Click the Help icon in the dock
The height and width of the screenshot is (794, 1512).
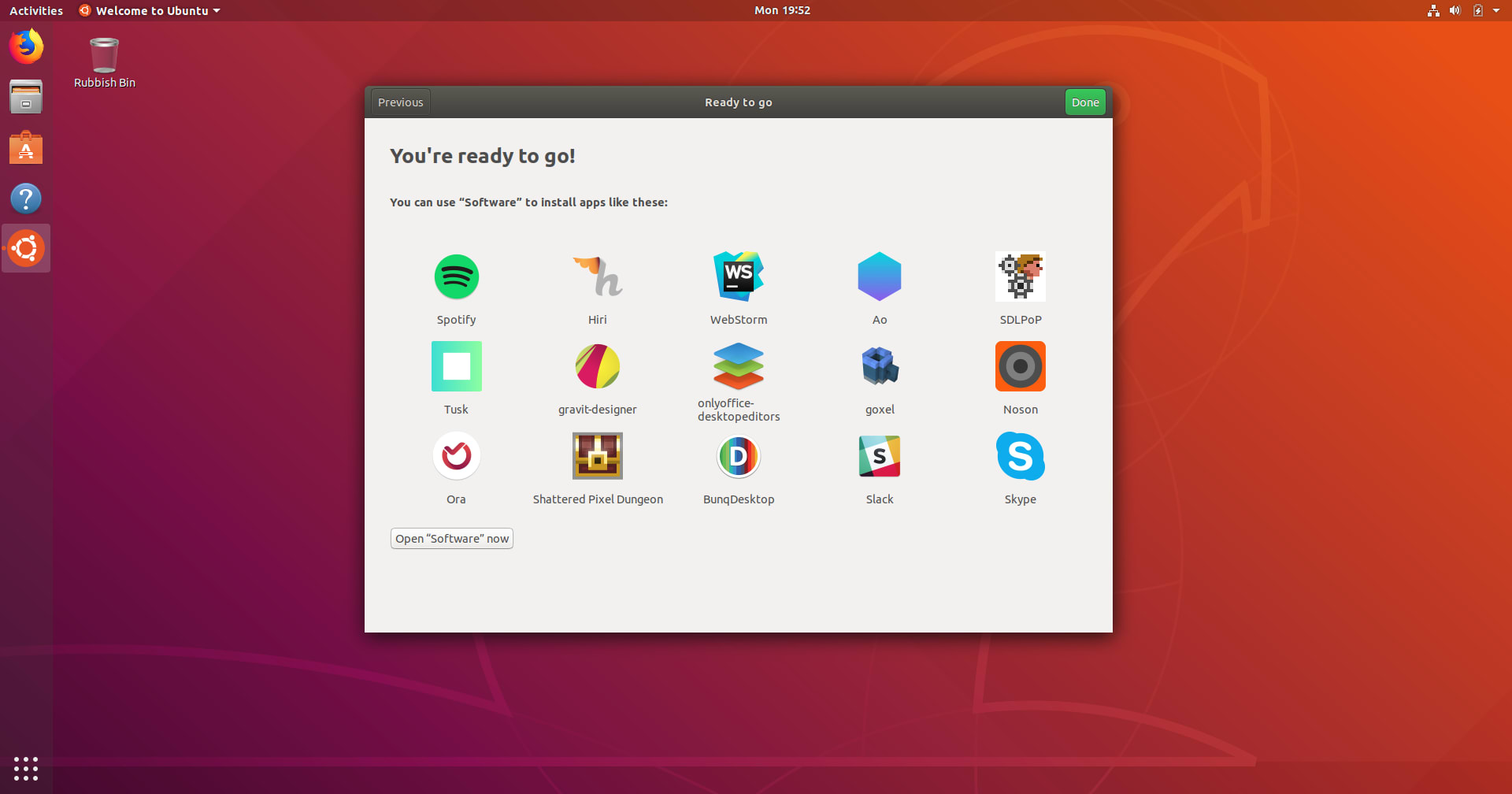[26, 198]
